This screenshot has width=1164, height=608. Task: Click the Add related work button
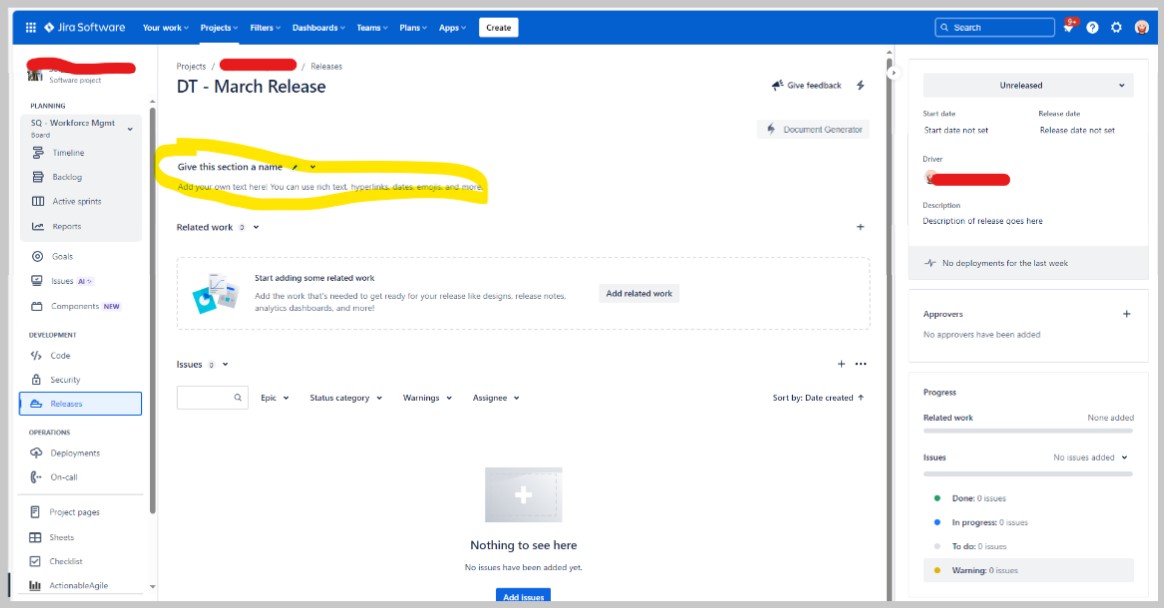[640, 293]
